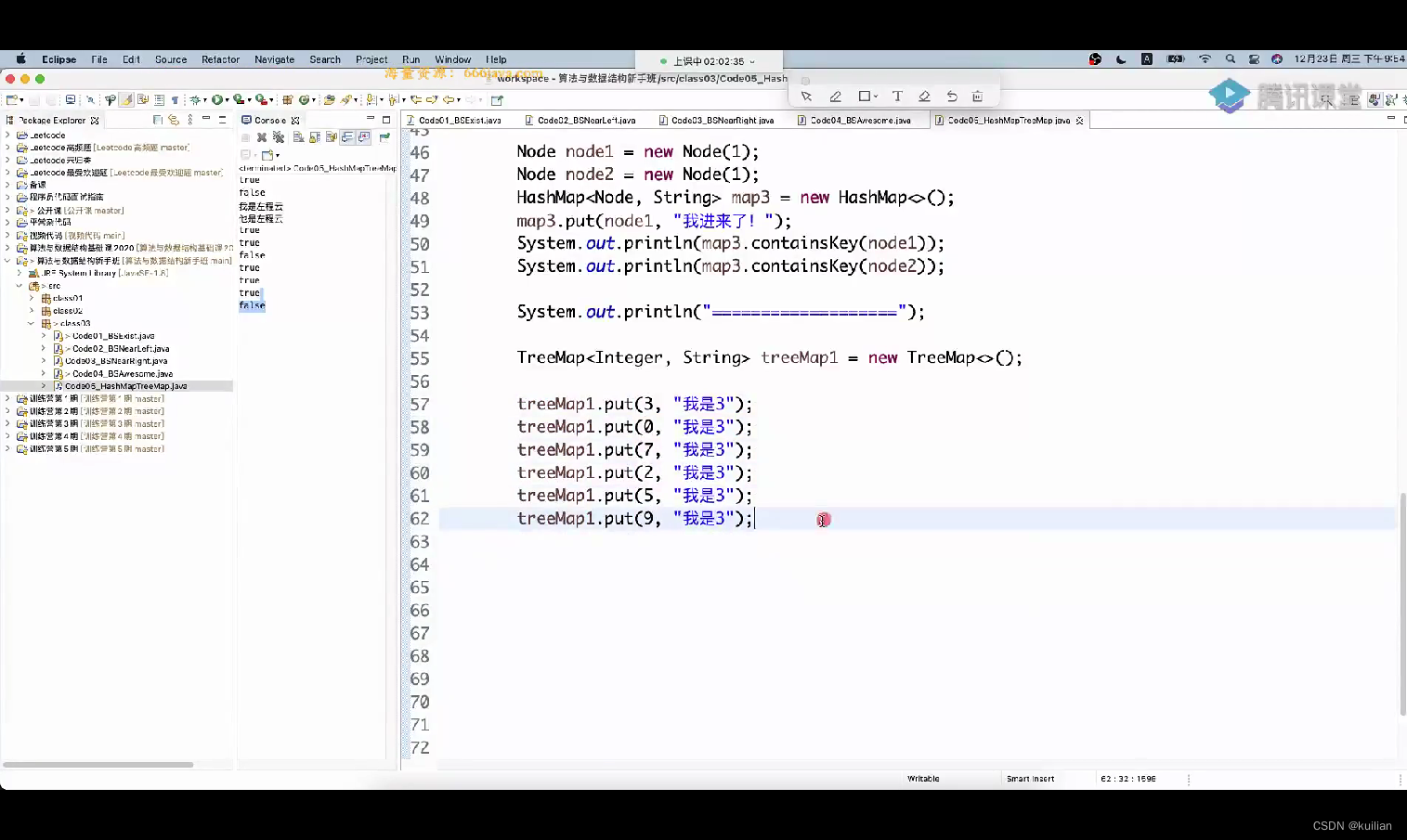Toggle Word Wrap in Console toolbar
The height and width of the screenshot is (840, 1407).
[x=332, y=137]
